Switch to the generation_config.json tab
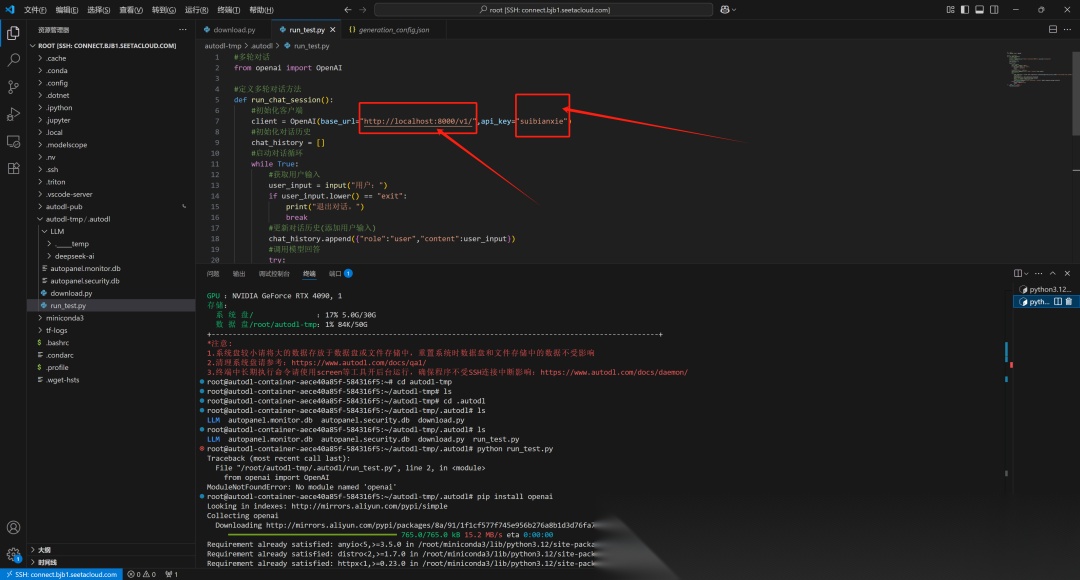1080x580 pixels. [393, 30]
